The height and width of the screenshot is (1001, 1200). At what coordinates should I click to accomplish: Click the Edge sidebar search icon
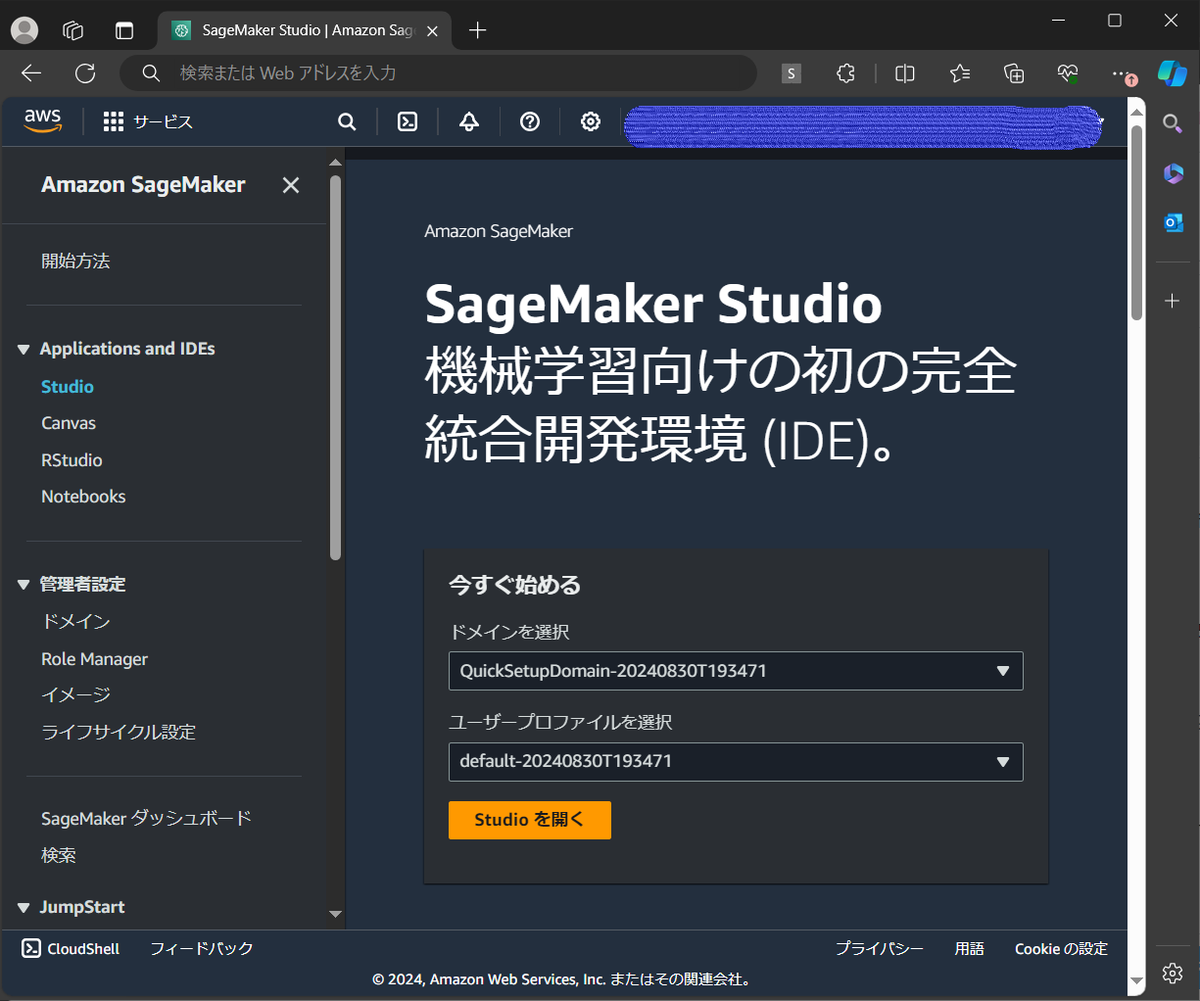click(1173, 123)
